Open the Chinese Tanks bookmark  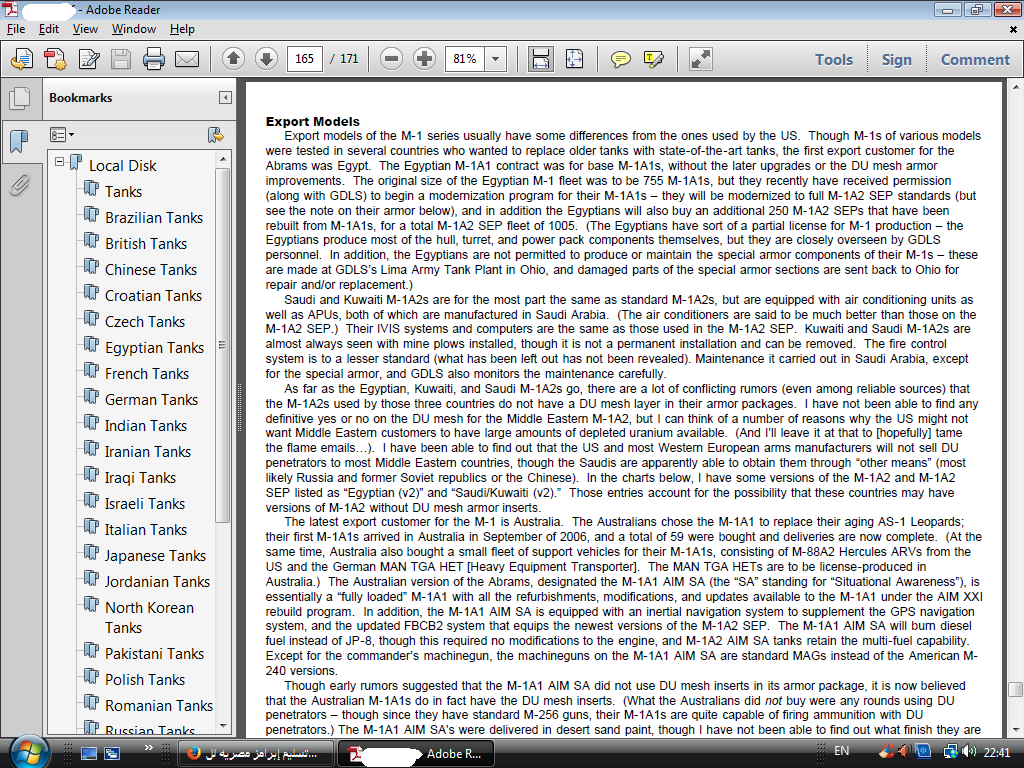point(150,270)
